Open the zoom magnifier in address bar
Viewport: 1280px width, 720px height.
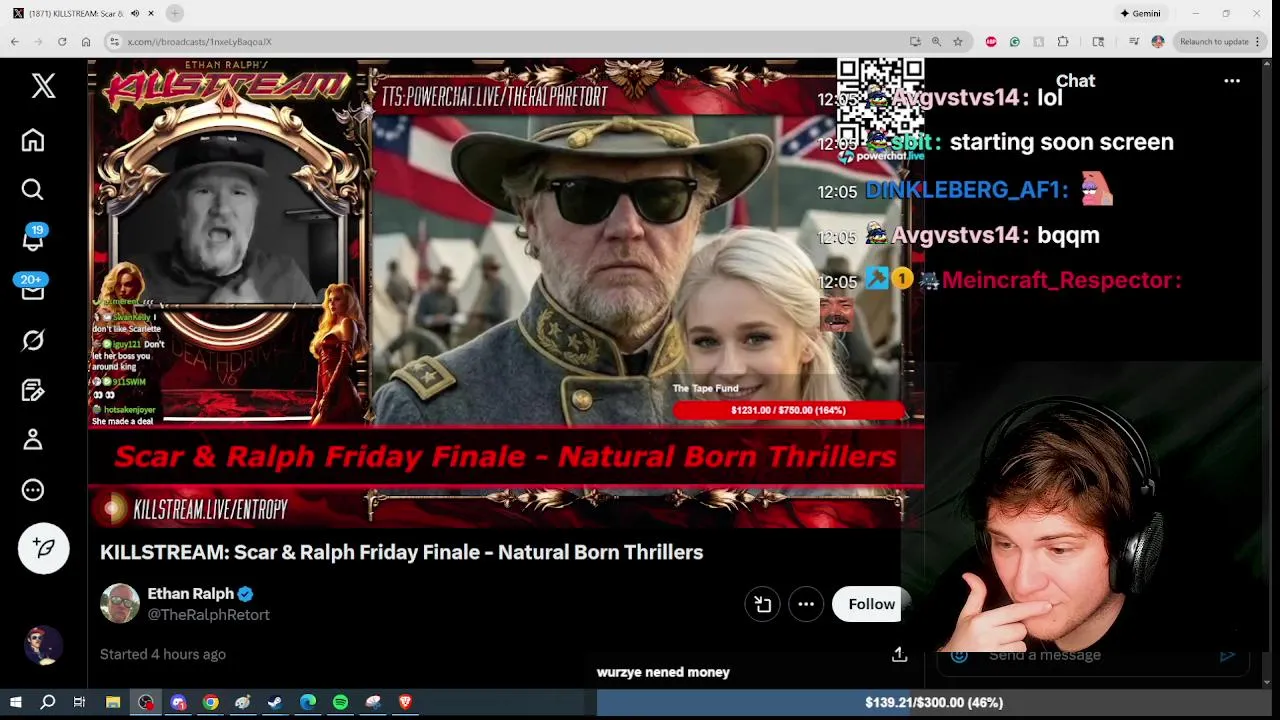936,42
